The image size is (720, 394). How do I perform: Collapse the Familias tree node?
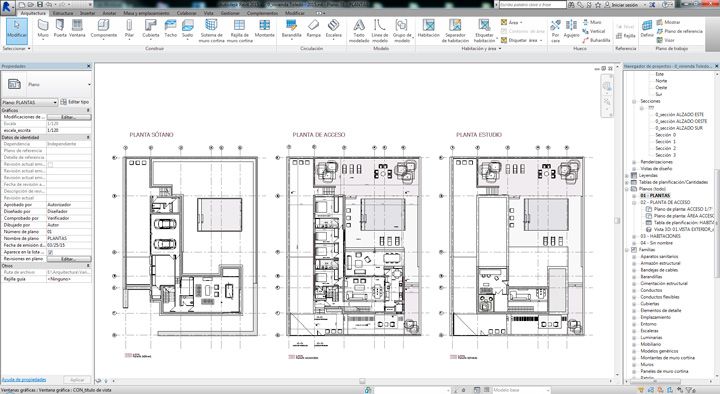(628, 250)
